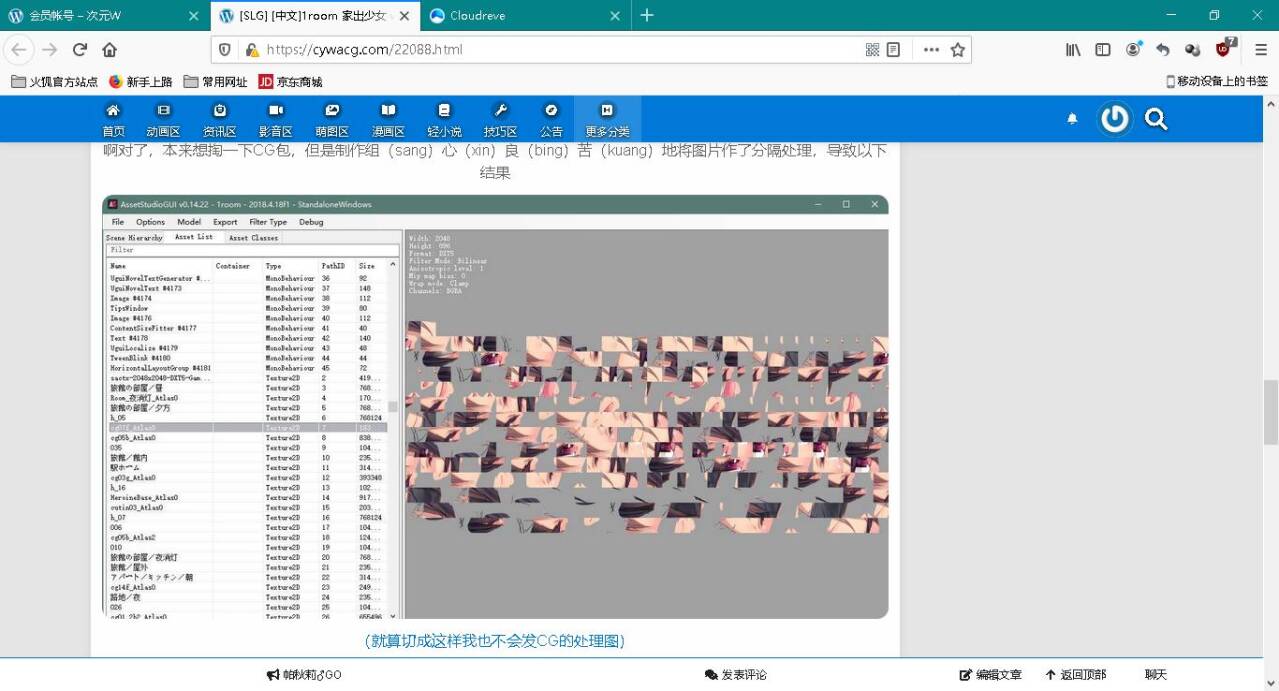Click 返回顶部 to return to top
The height and width of the screenshot is (691, 1279).
tap(1075, 675)
